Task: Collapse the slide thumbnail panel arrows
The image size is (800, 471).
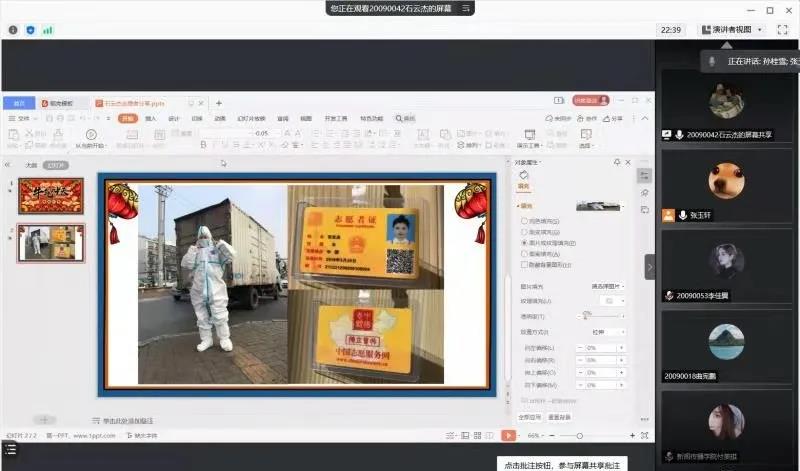Action: [x=8, y=165]
